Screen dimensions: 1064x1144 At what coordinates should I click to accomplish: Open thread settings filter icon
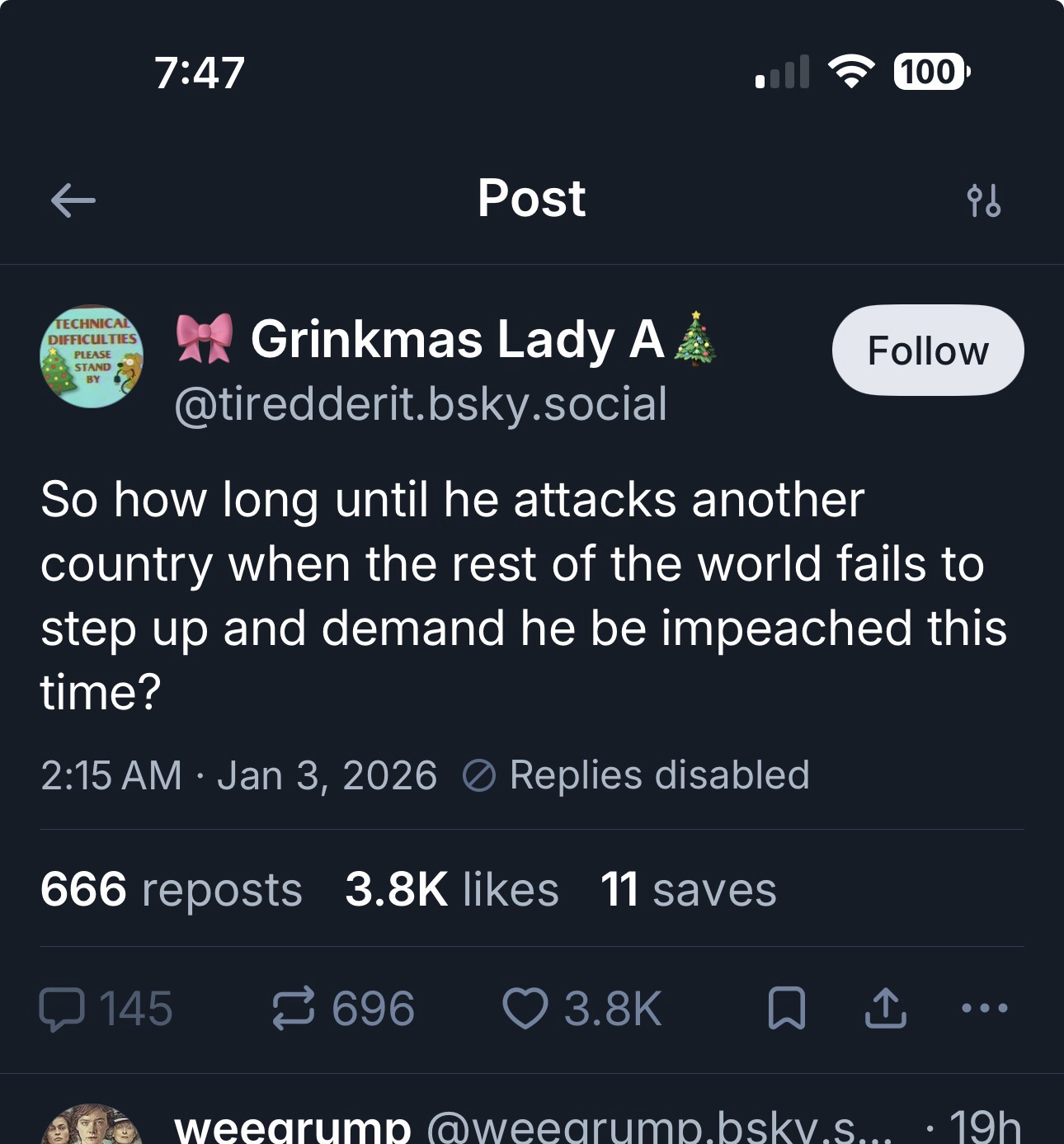pos(983,200)
